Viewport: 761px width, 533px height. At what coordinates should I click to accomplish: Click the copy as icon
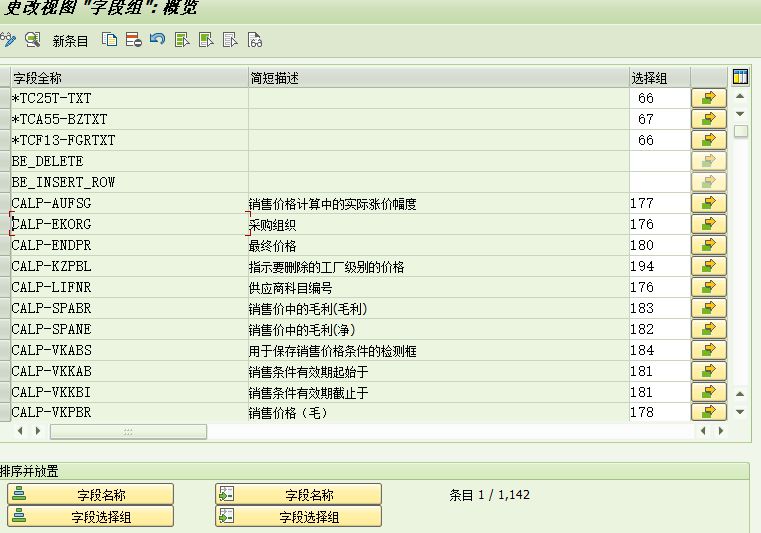click(110, 40)
